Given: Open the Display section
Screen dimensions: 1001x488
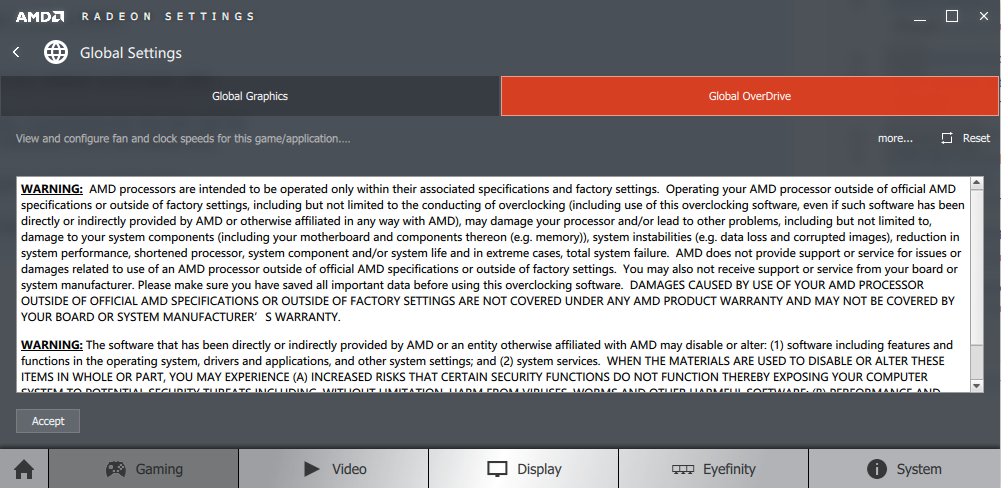Looking at the screenshot, I should click(x=523, y=469).
